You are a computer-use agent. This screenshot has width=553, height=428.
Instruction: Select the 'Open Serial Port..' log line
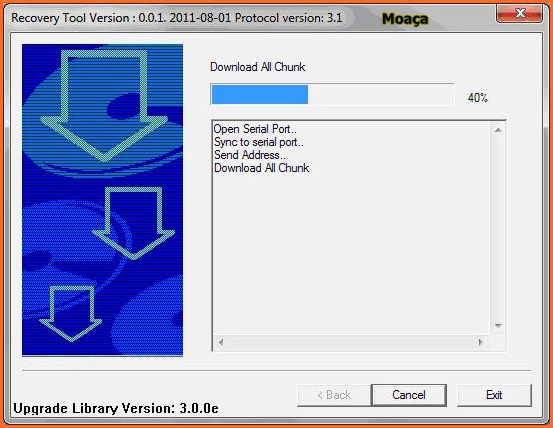pyautogui.click(x=255, y=129)
